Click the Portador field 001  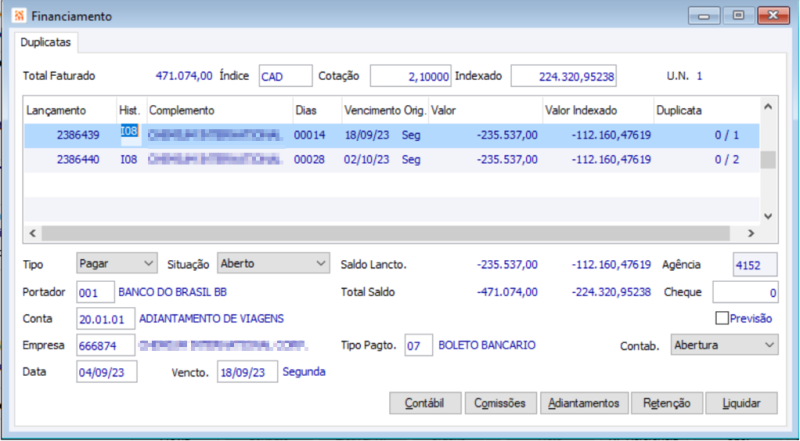[x=95, y=292]
